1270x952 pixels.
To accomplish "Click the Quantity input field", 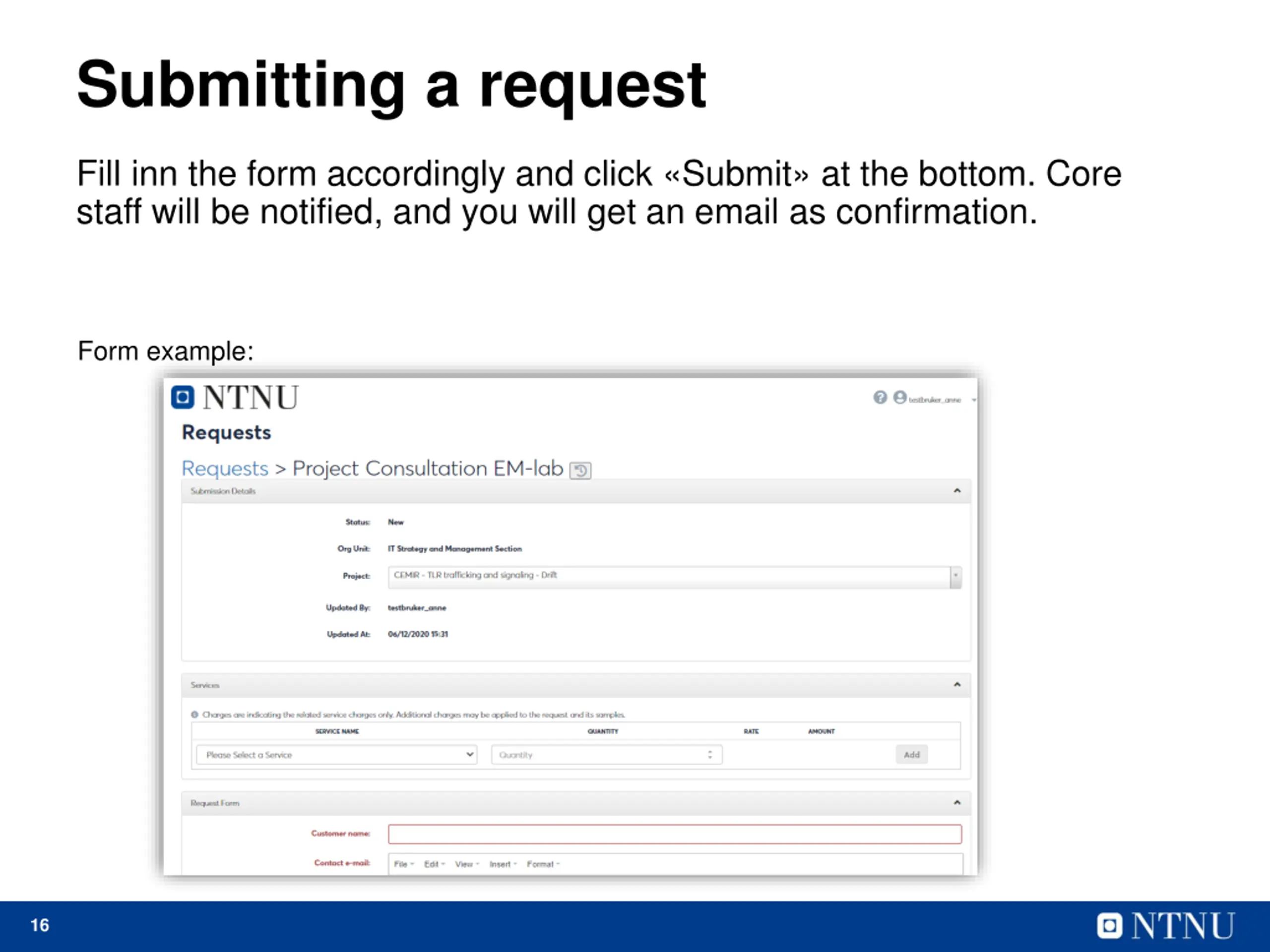I will [597, 755].
